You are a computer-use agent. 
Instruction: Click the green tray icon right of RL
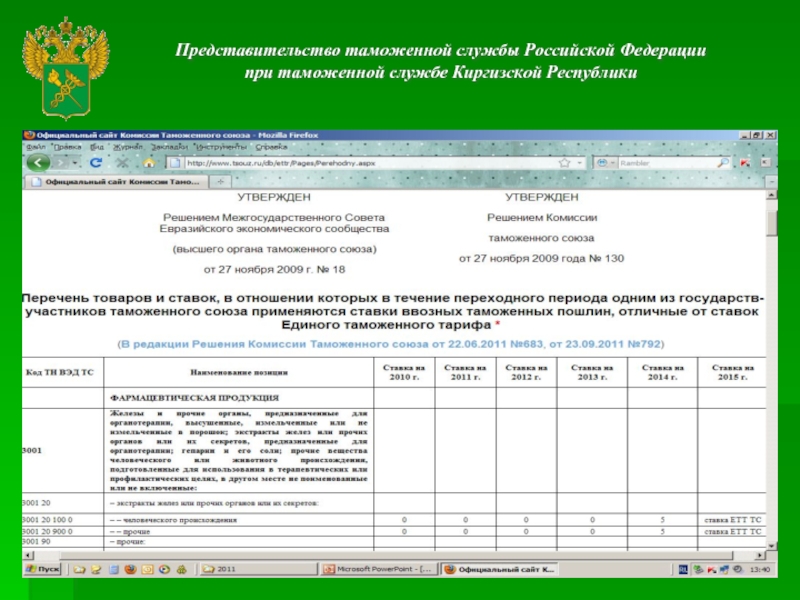pos(698,569)
